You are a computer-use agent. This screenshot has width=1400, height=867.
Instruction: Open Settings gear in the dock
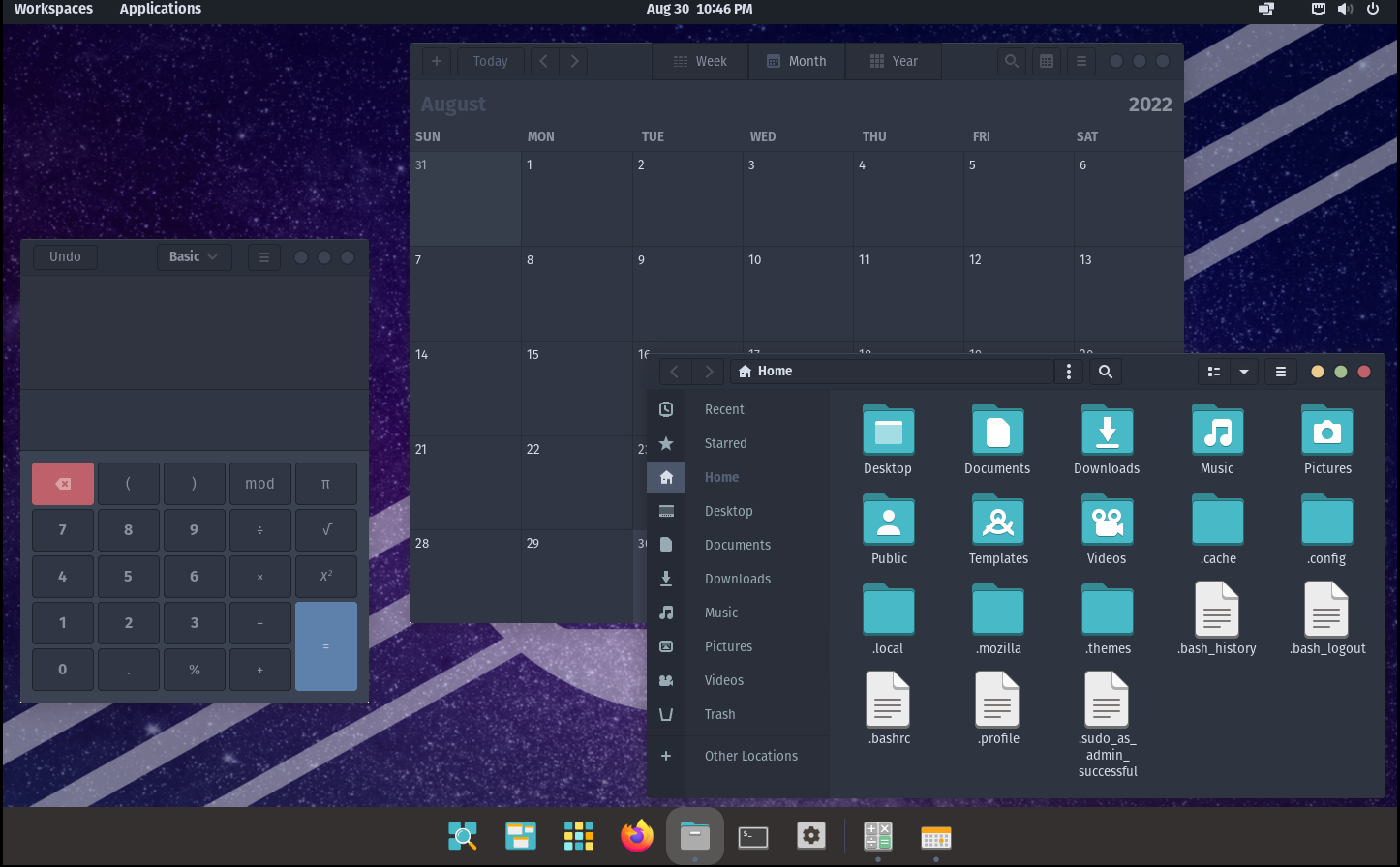(x=811, y=836)
